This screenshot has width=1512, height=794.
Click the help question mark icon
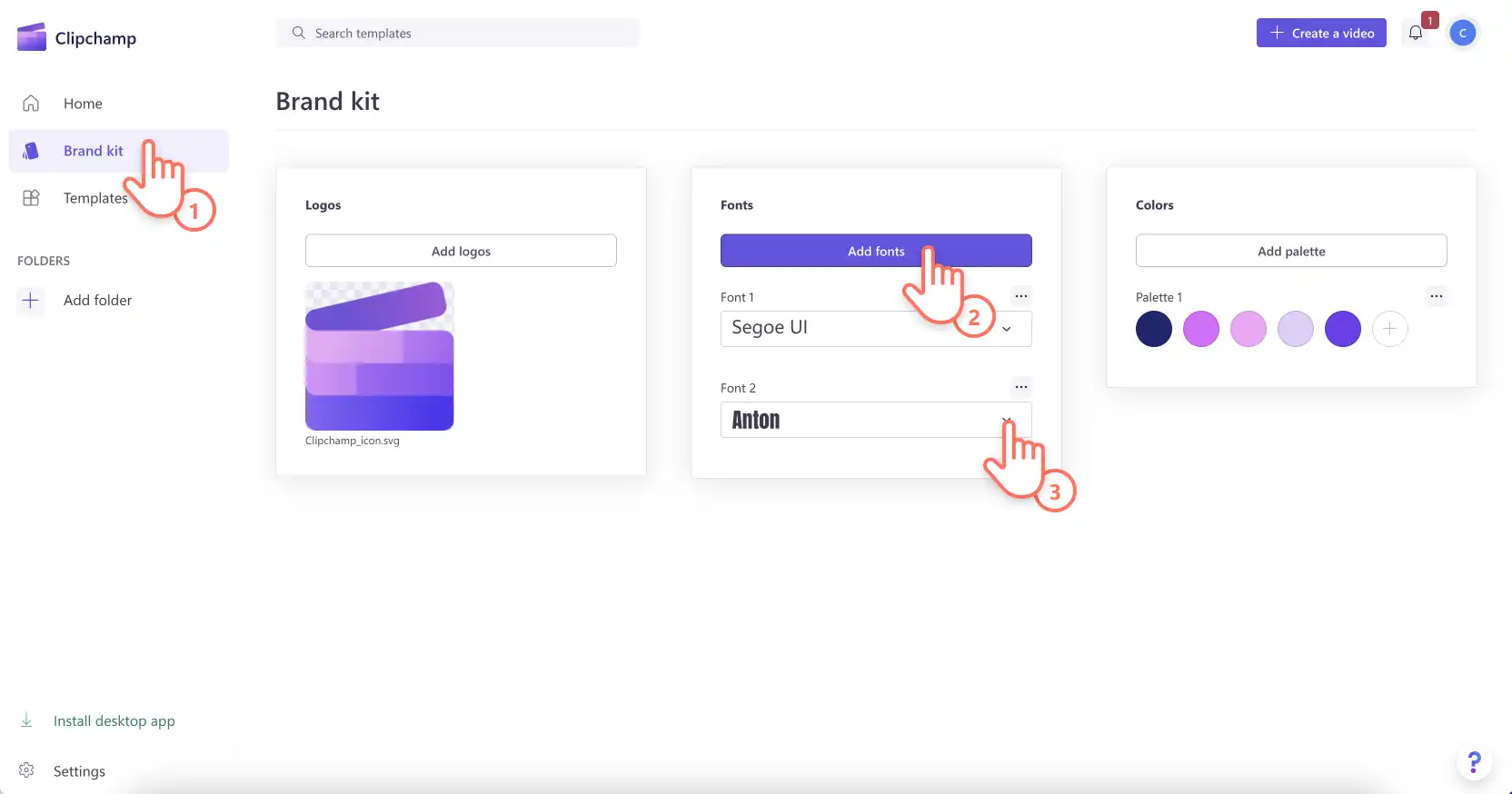[1474, 762]
